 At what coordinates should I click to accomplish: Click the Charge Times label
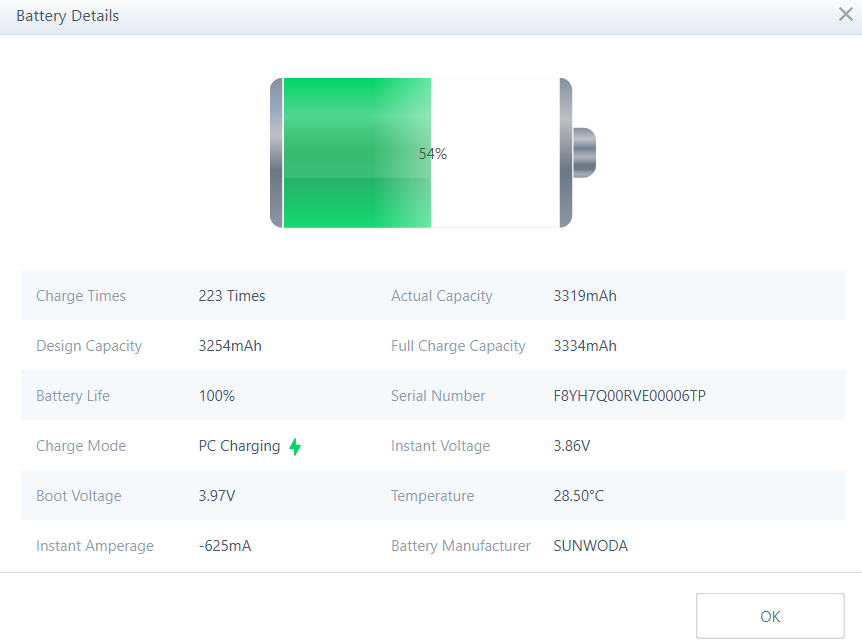pos(81,296)
